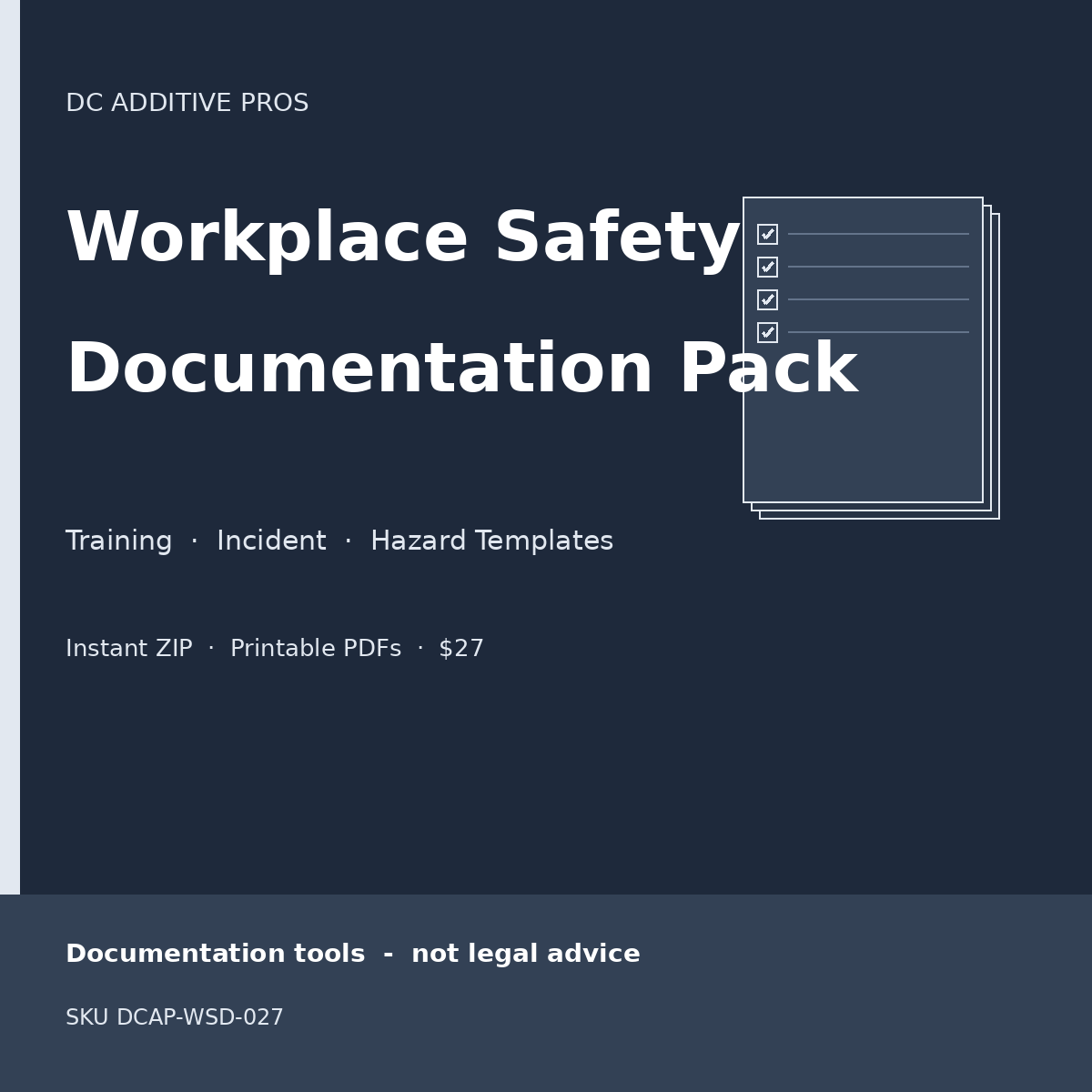Image resolution: width=1092 pixels, height=1092 pixels.
Task: Click 'Training · Incident · Hazard Templates' subtitle
Action: click(339, 541)
